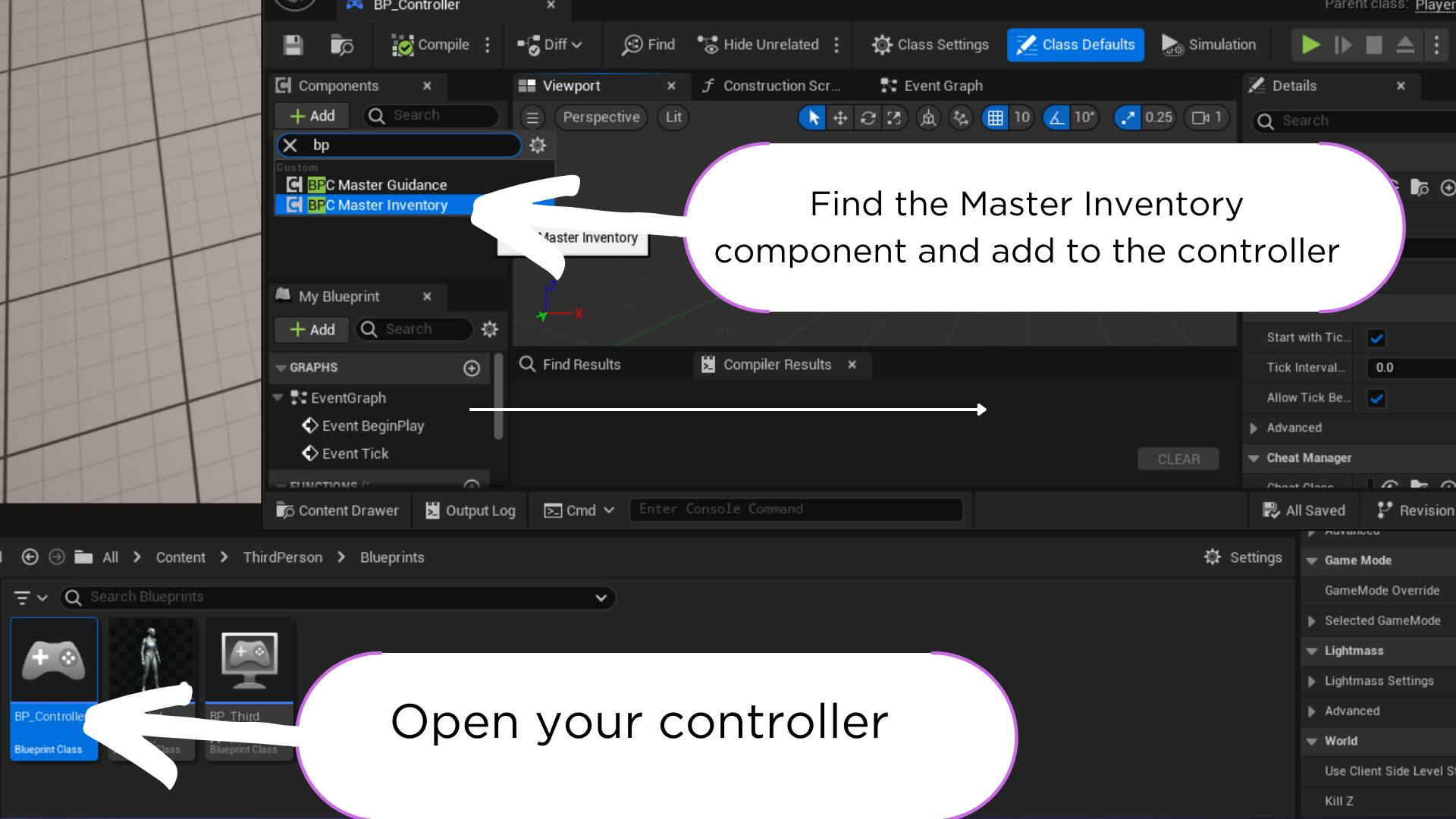This screenshot has width=1456, height=819.
Task: Switch to the Viewport tab
Action: point(571,86)
